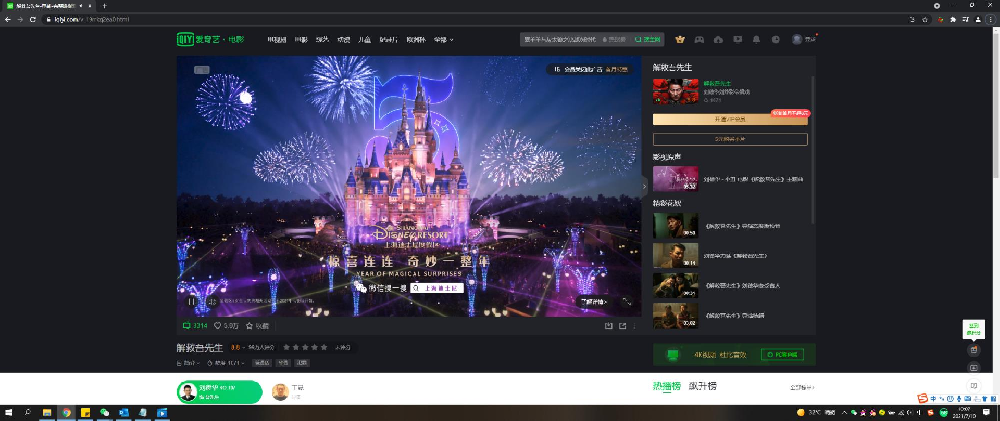Open the VIP crown icon in header
Viewport: 1000px width, 421px height.
(680, 40)
